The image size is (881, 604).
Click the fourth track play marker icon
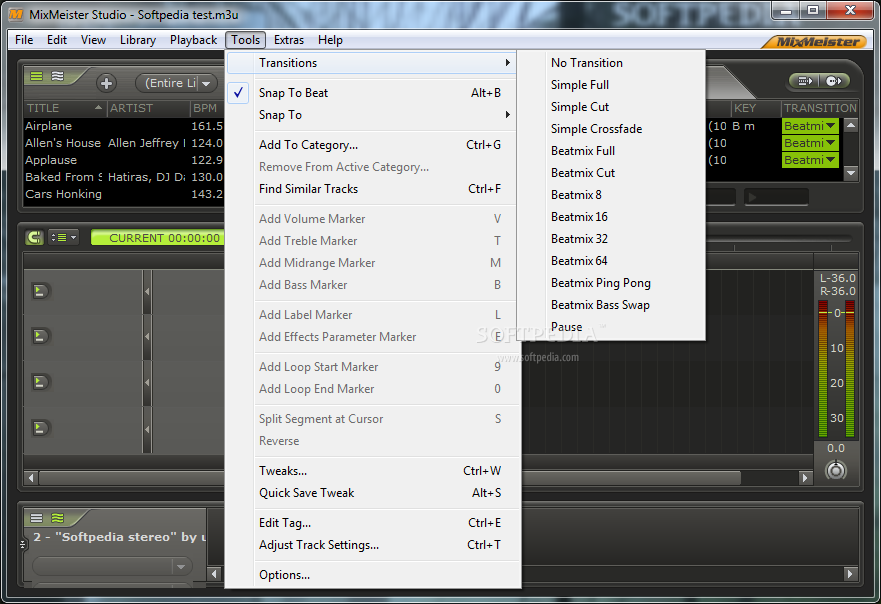pos(40,428)
